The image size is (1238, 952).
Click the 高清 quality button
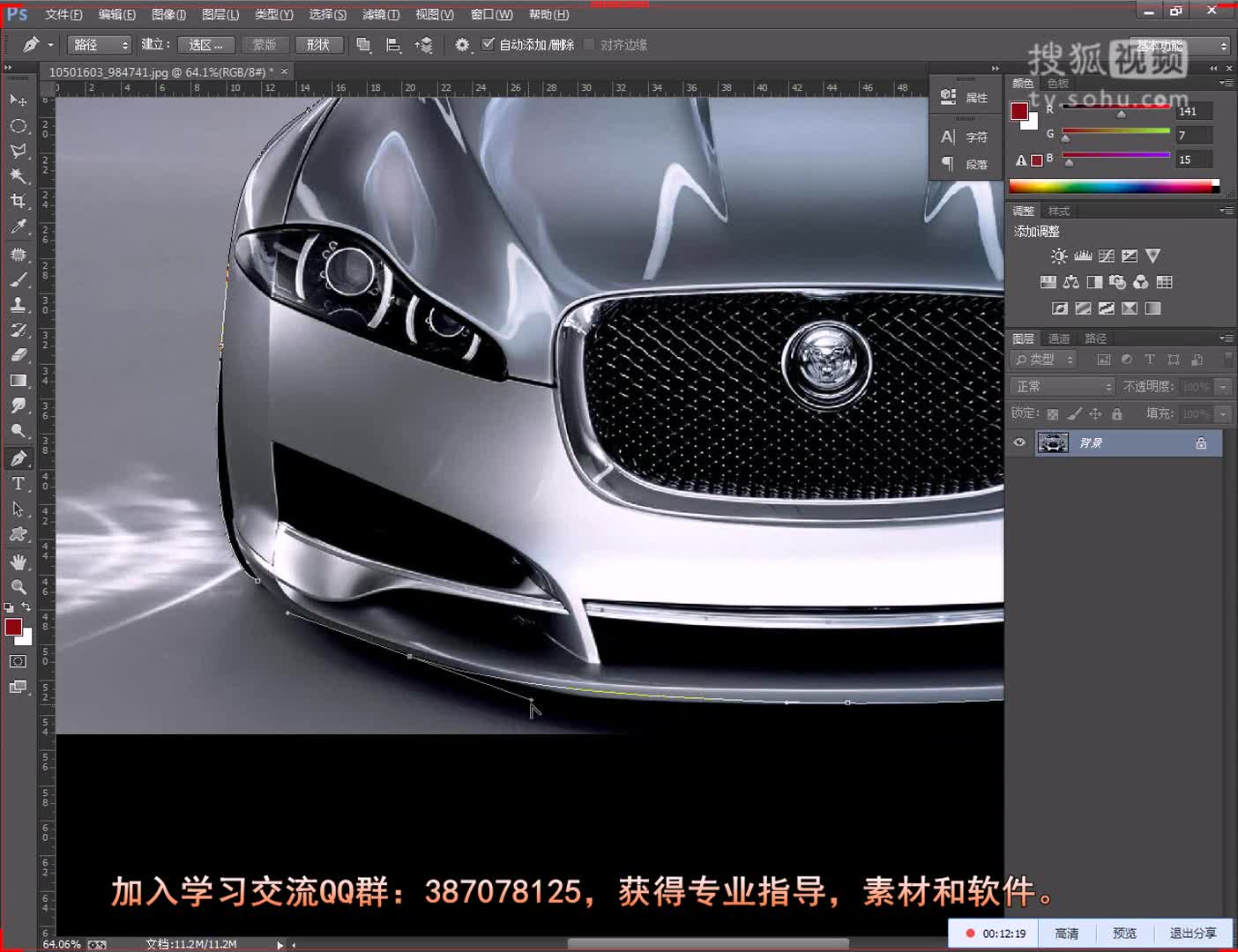click(x=1067, y=933)
